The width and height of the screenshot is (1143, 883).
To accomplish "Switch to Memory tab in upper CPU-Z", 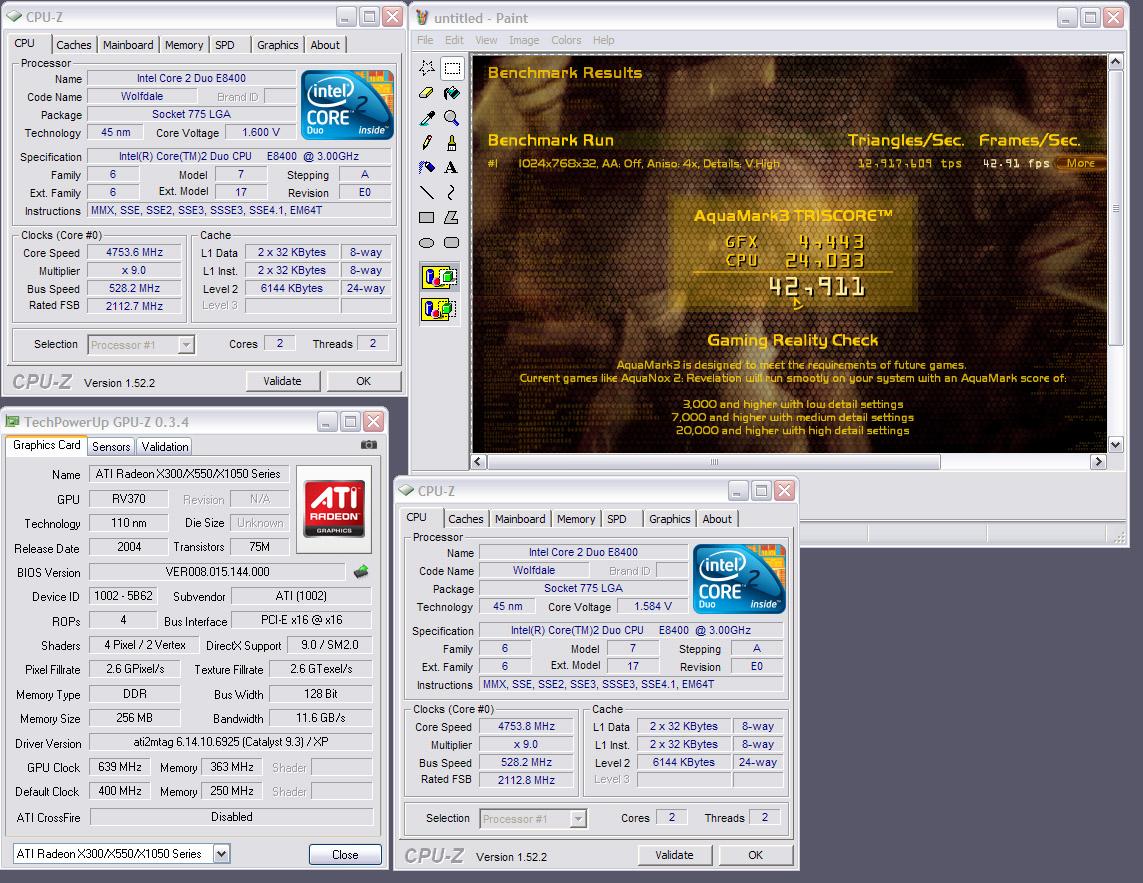I will pos(184,45).
